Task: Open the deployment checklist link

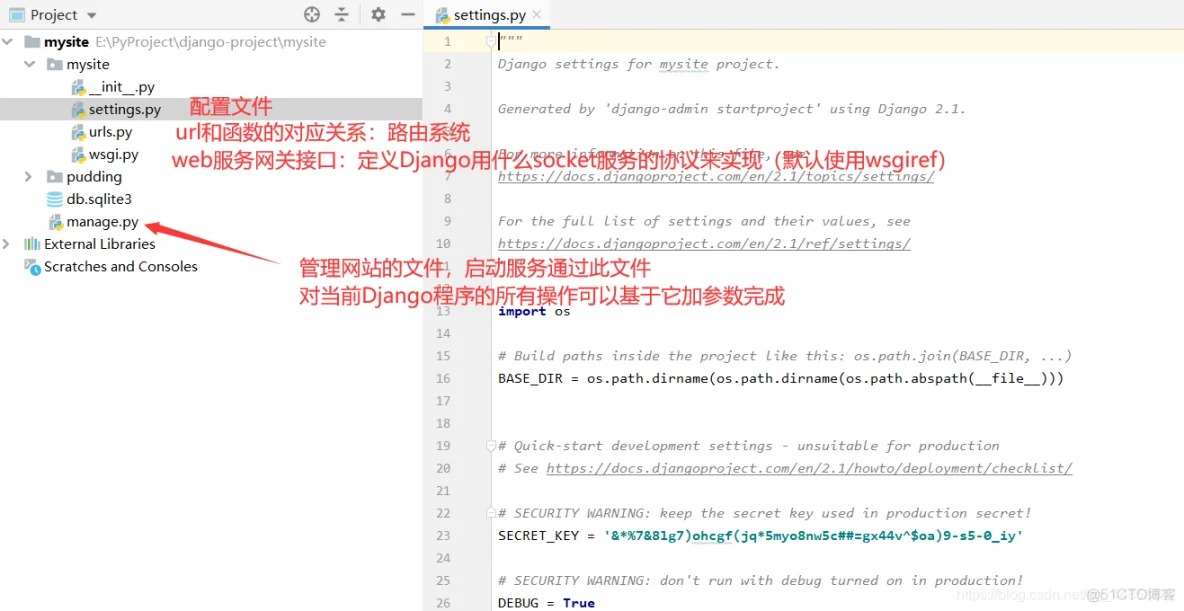Action: 809,468
